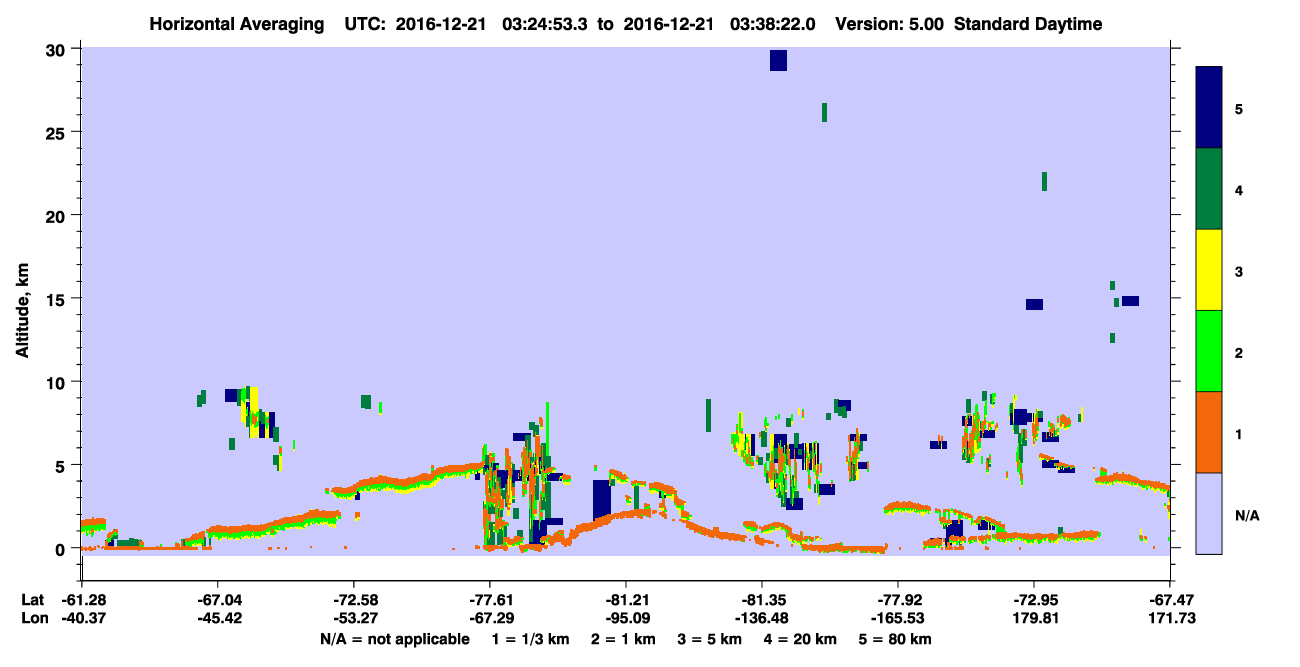
Task: Click the bright green colorbar segment labeled 2
Action: 1209,351
